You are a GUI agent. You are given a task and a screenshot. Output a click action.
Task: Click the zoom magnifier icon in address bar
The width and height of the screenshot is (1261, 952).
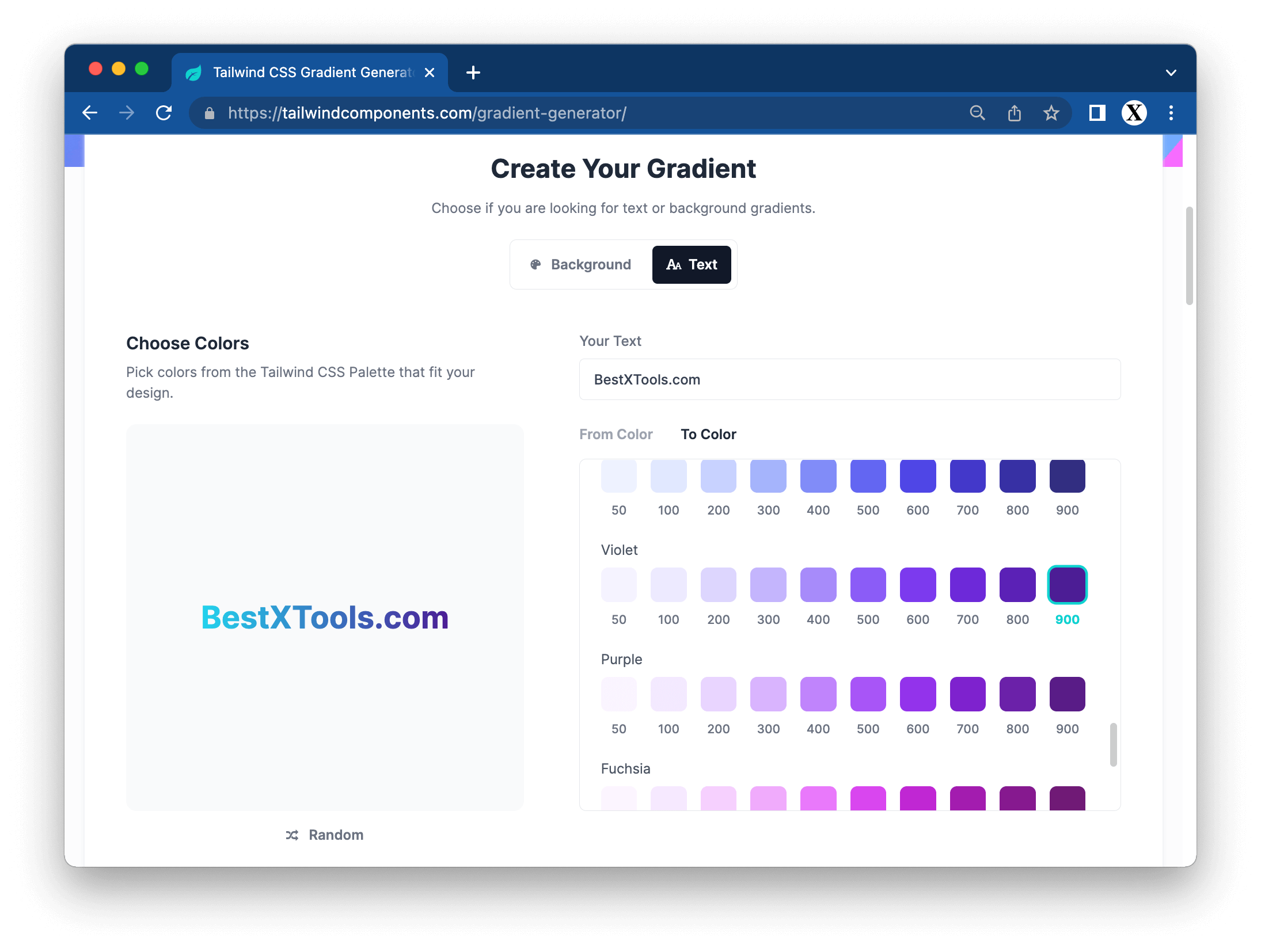[977, 113]
